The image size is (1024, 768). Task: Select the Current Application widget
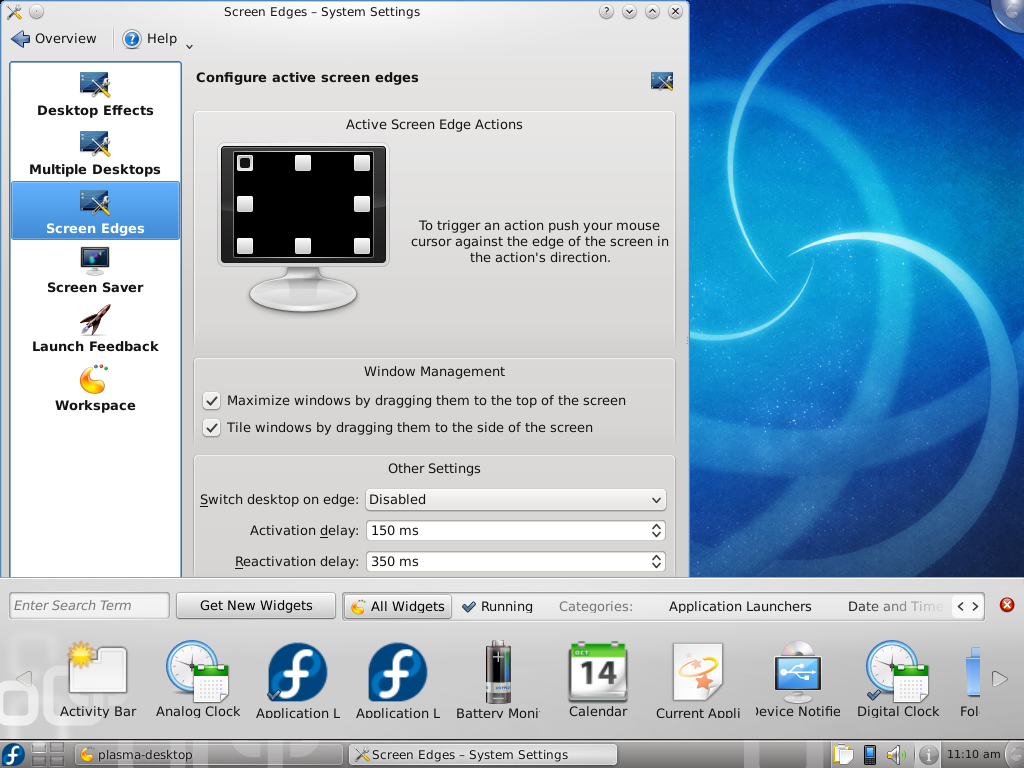coord(698,679)
